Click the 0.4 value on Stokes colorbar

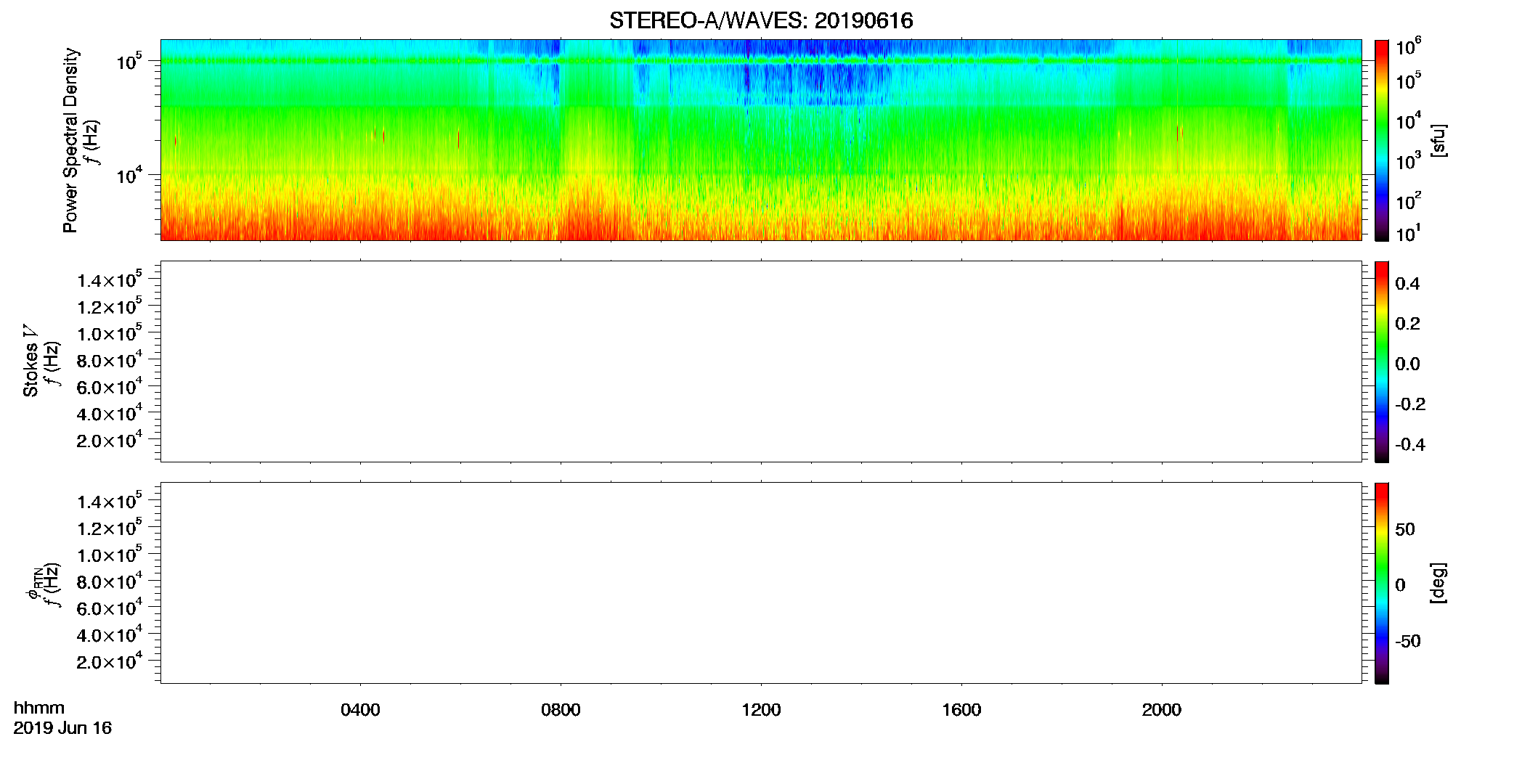coord(1407,284)
